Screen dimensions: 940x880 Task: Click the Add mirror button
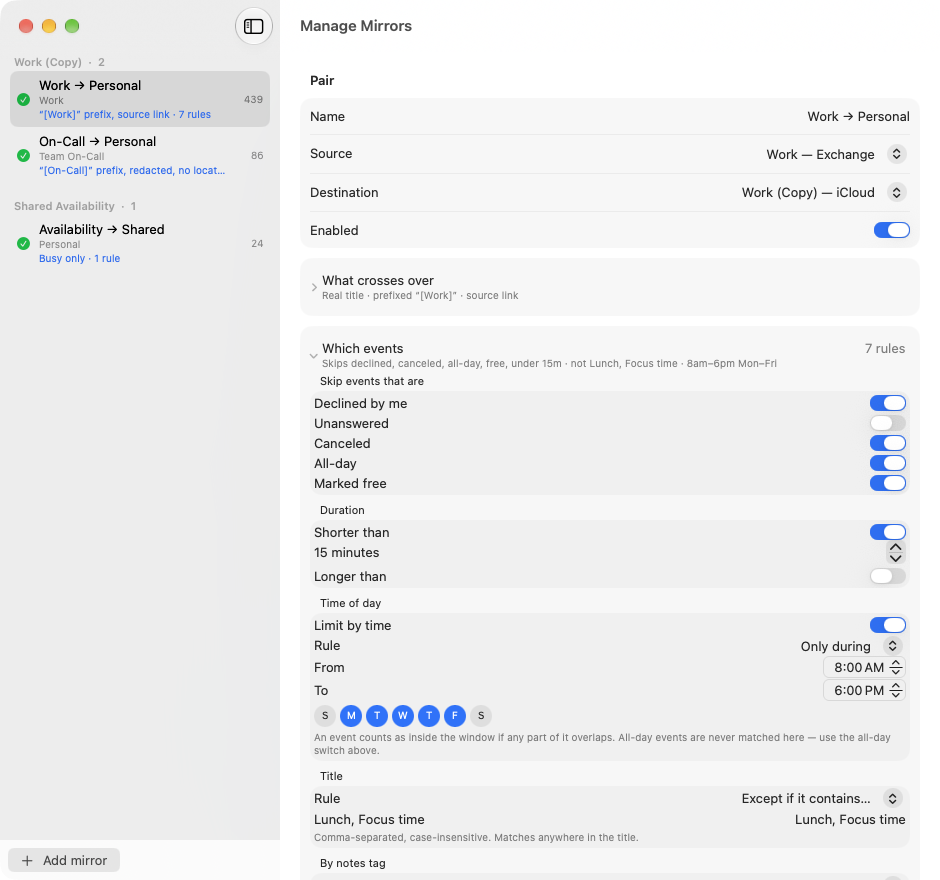pyautogui.click(x=64, y=860)
